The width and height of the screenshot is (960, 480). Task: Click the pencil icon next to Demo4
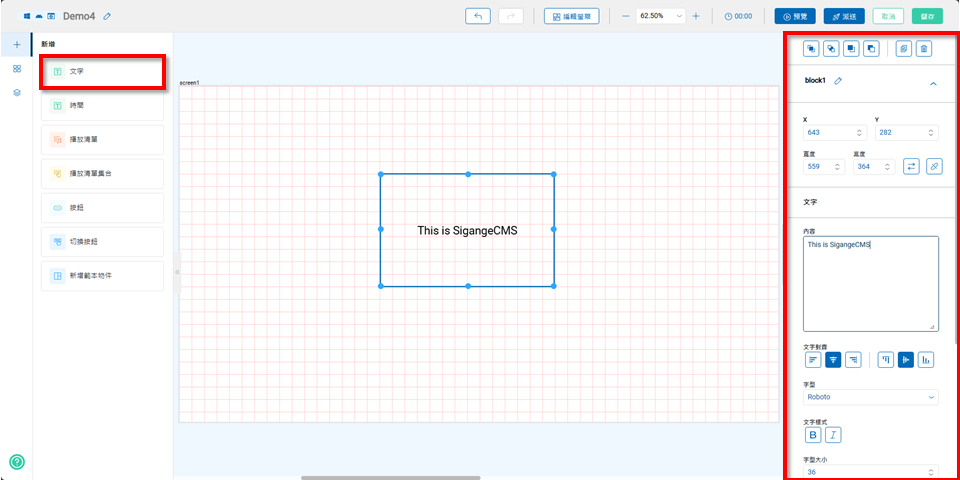click(x=107, y=16)
